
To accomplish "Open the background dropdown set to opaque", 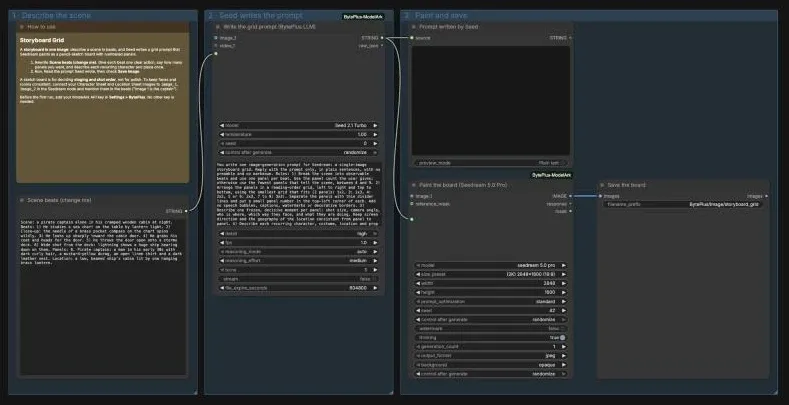I will click(491, 365).
